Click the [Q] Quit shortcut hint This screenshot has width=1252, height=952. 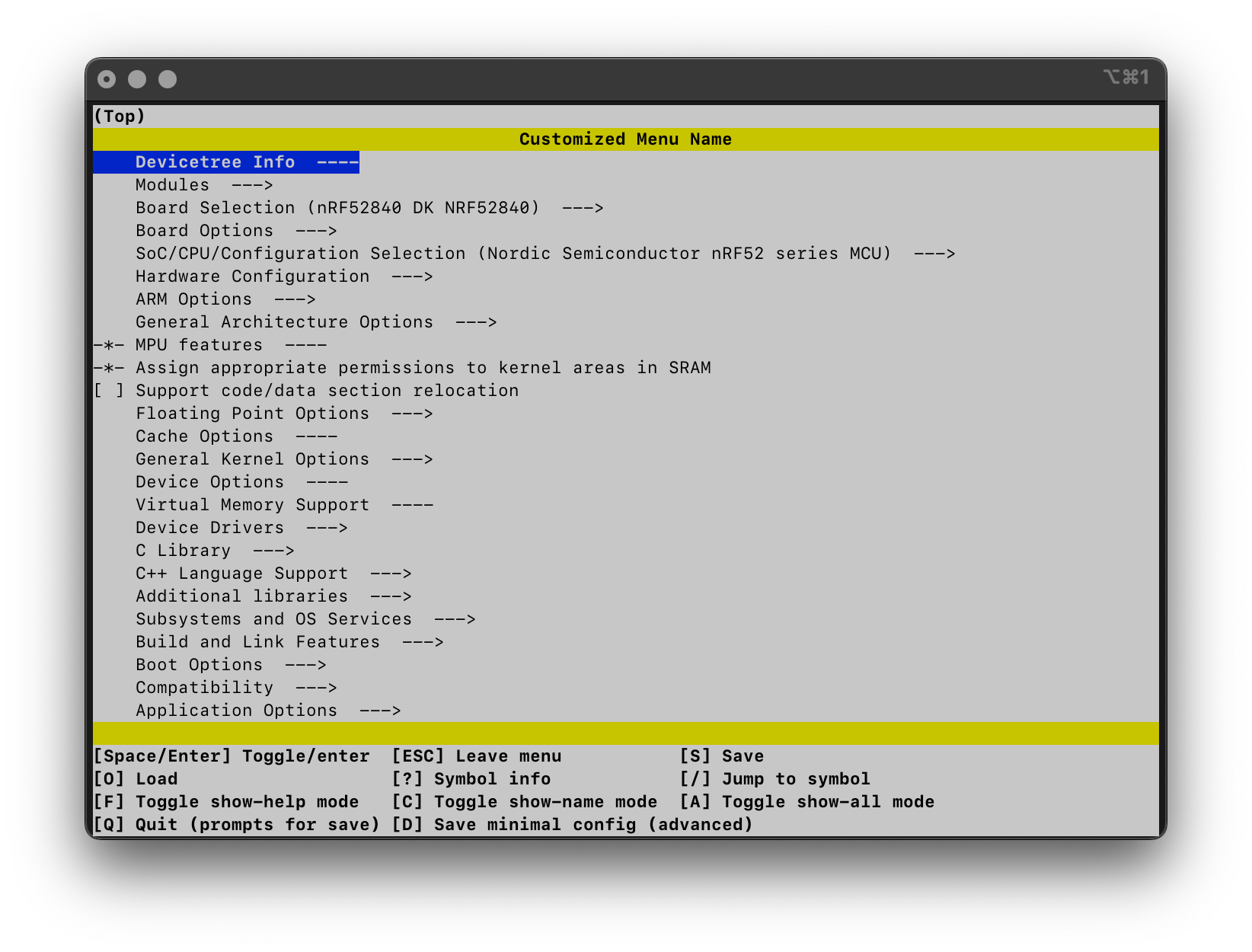(235, 825)
